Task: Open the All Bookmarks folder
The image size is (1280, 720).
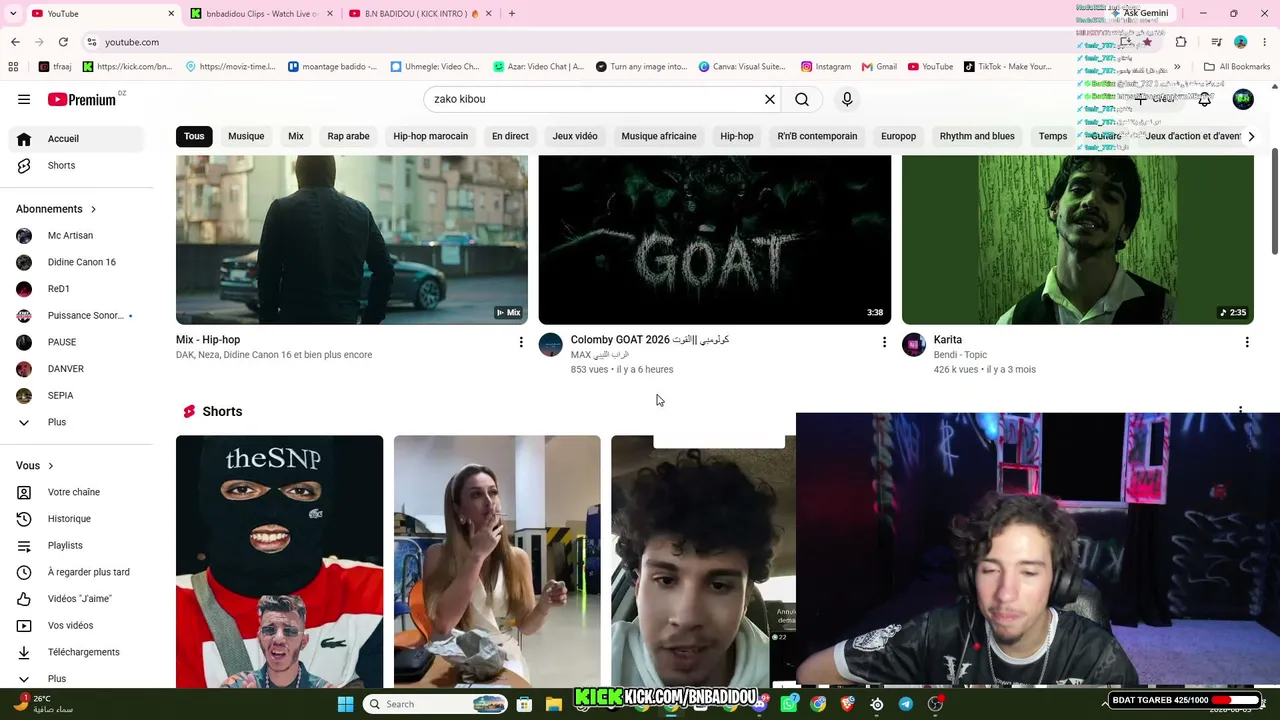Action: 1237,67
